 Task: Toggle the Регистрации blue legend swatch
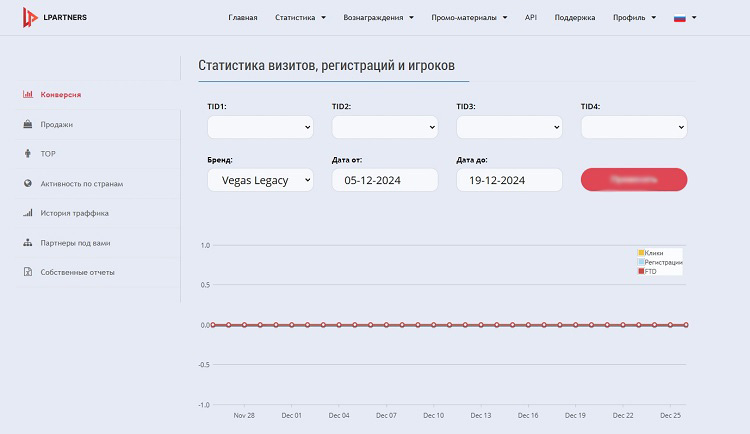coord(641,262)
